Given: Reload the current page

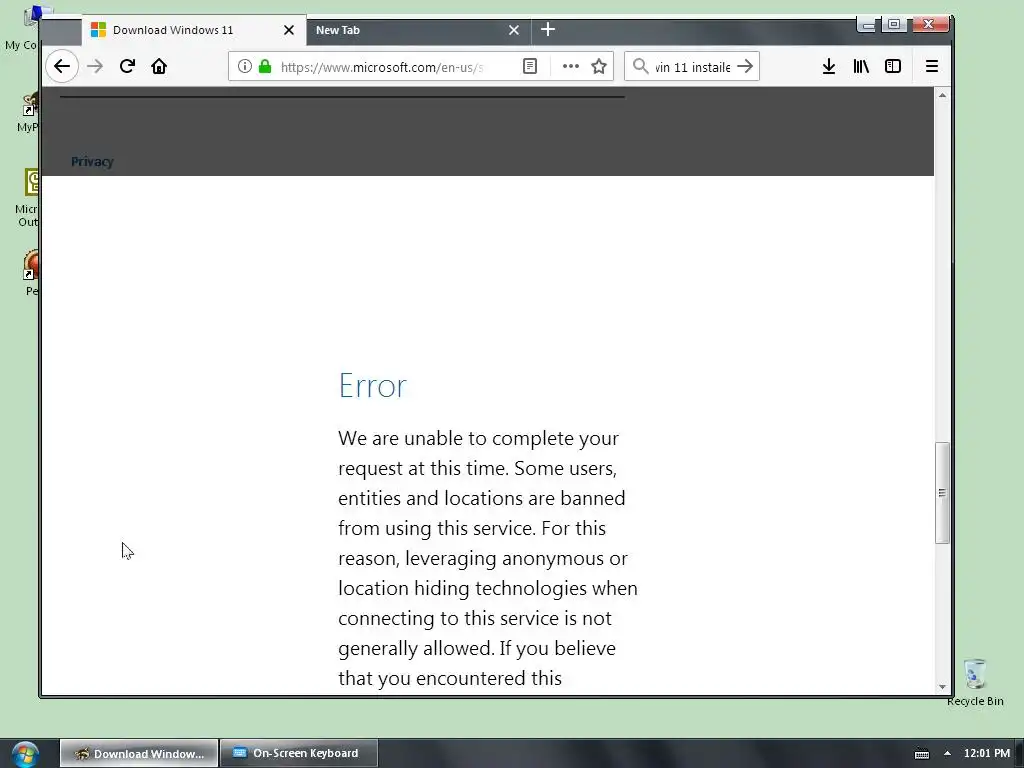Looking at the screenshot, I should [x=127, y=66].
